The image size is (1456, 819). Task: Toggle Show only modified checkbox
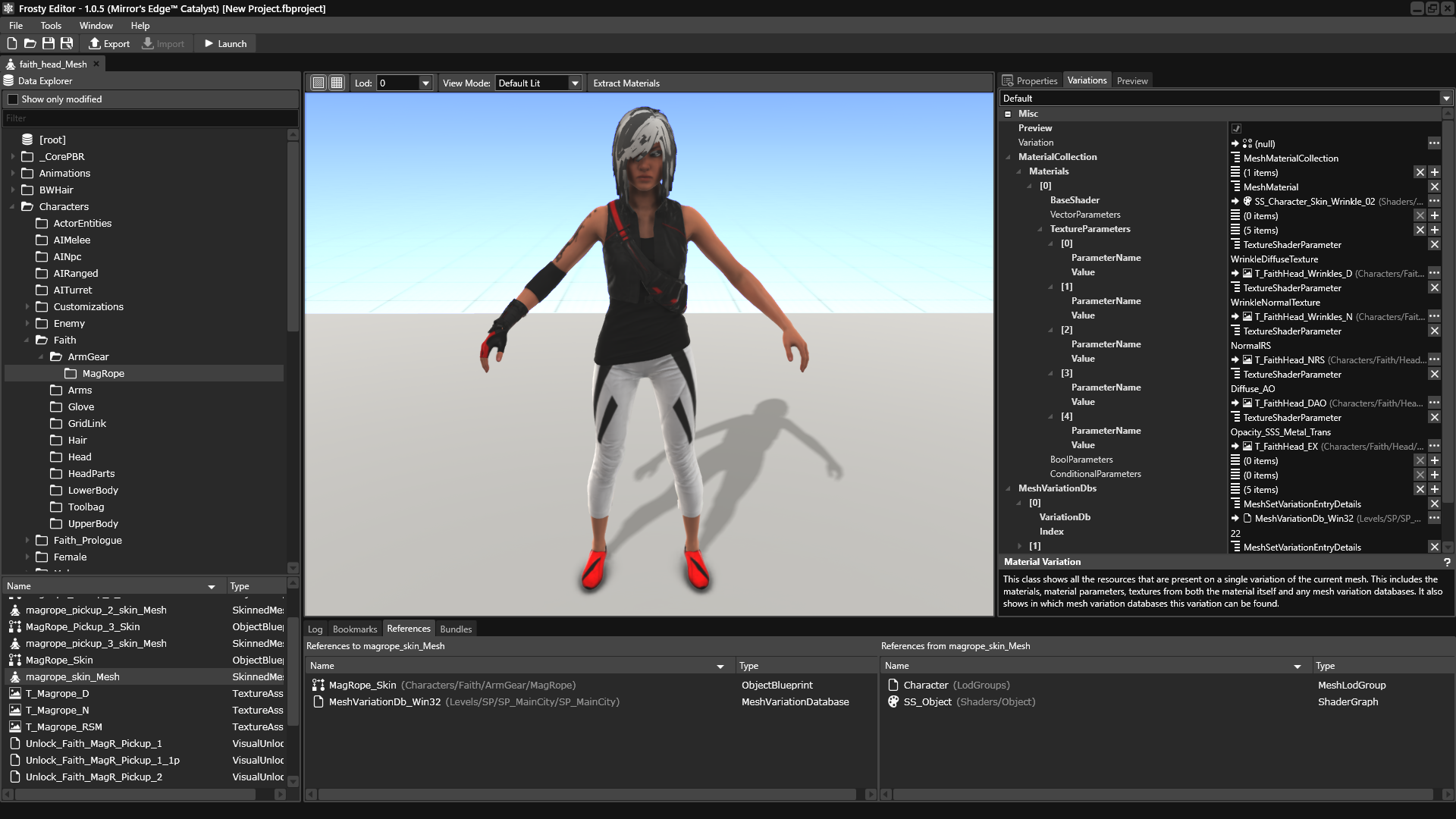click(x=12, y=98)
